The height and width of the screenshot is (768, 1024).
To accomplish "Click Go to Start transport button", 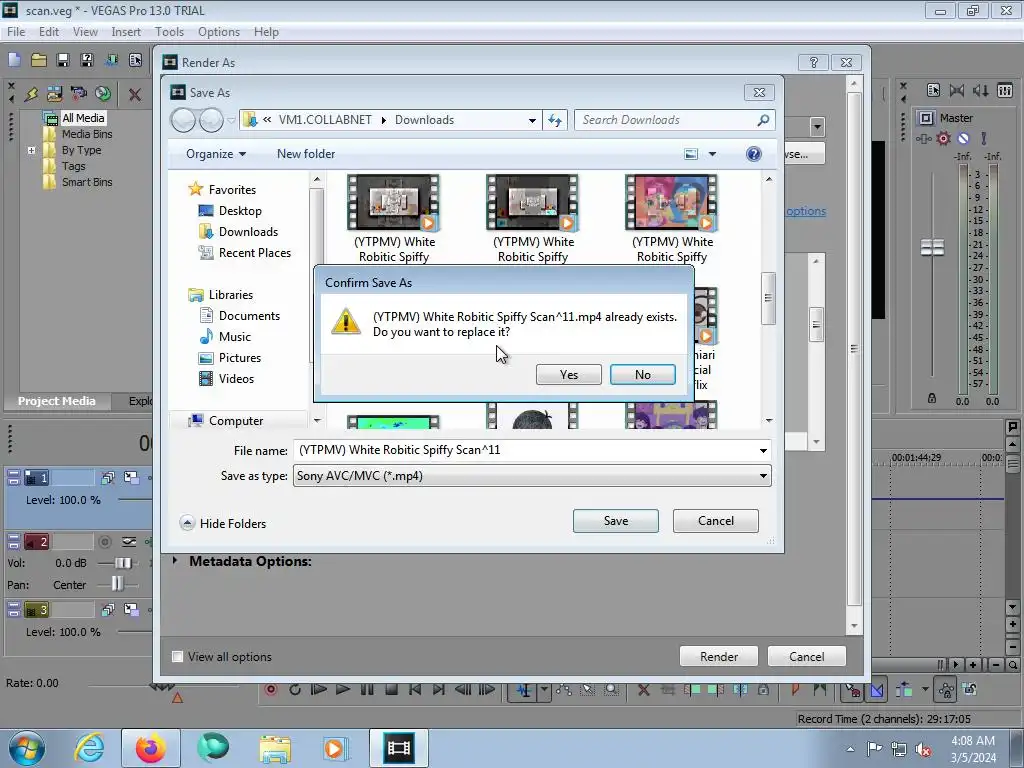I will point(415,690).
